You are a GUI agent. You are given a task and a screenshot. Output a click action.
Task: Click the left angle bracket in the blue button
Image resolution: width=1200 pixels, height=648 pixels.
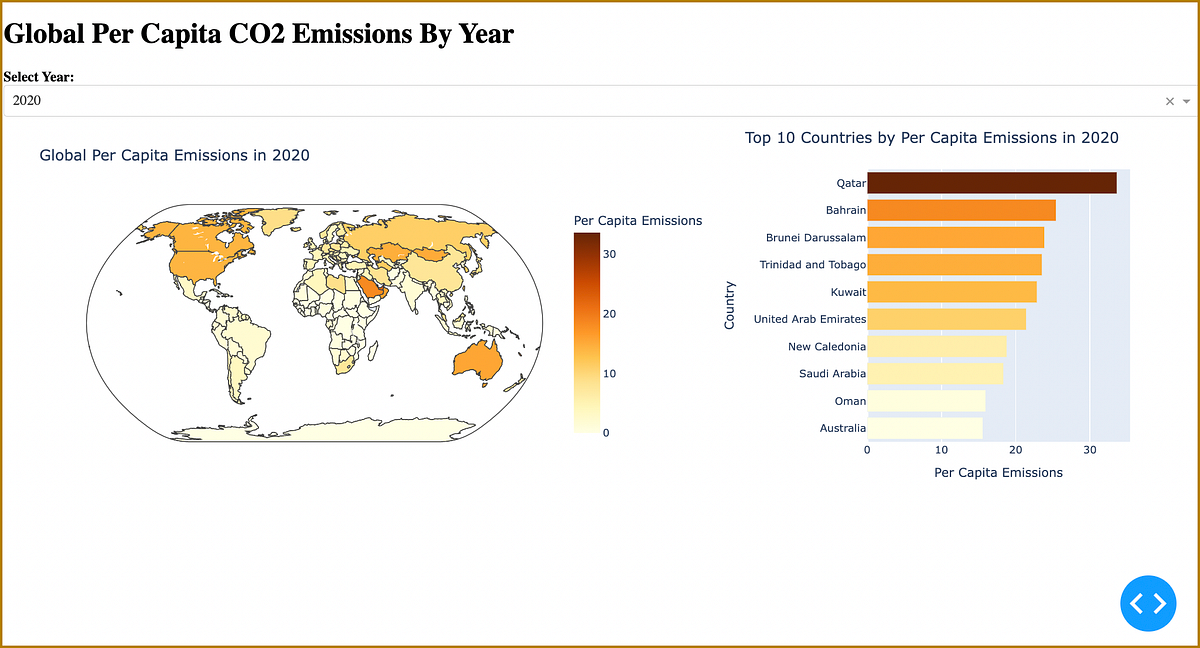pos(1139,603)
